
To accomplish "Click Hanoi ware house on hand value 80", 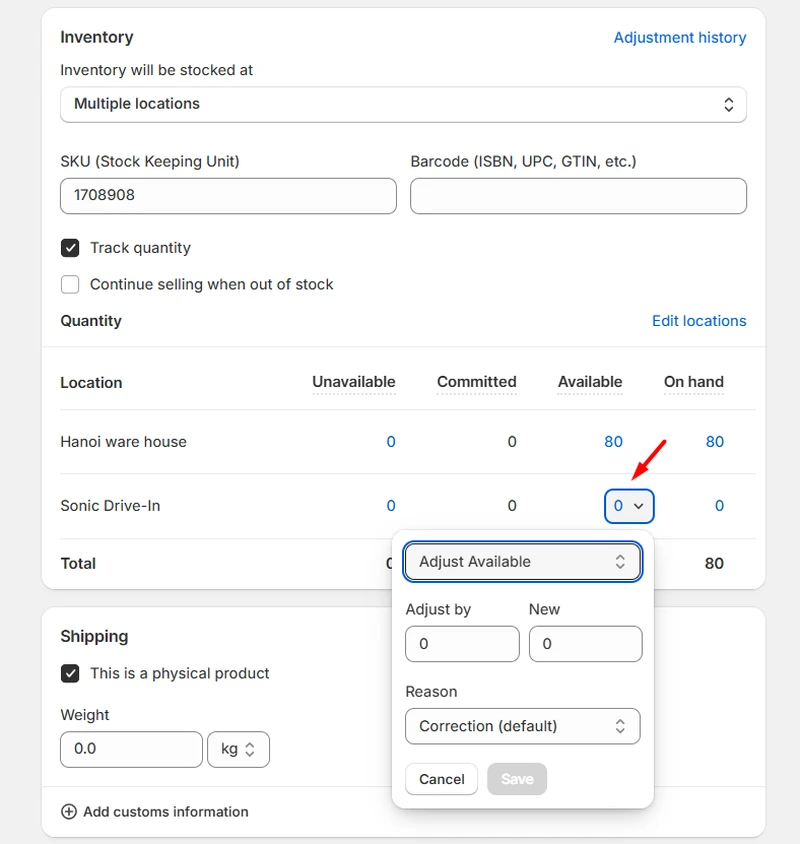I will [714, 442].
